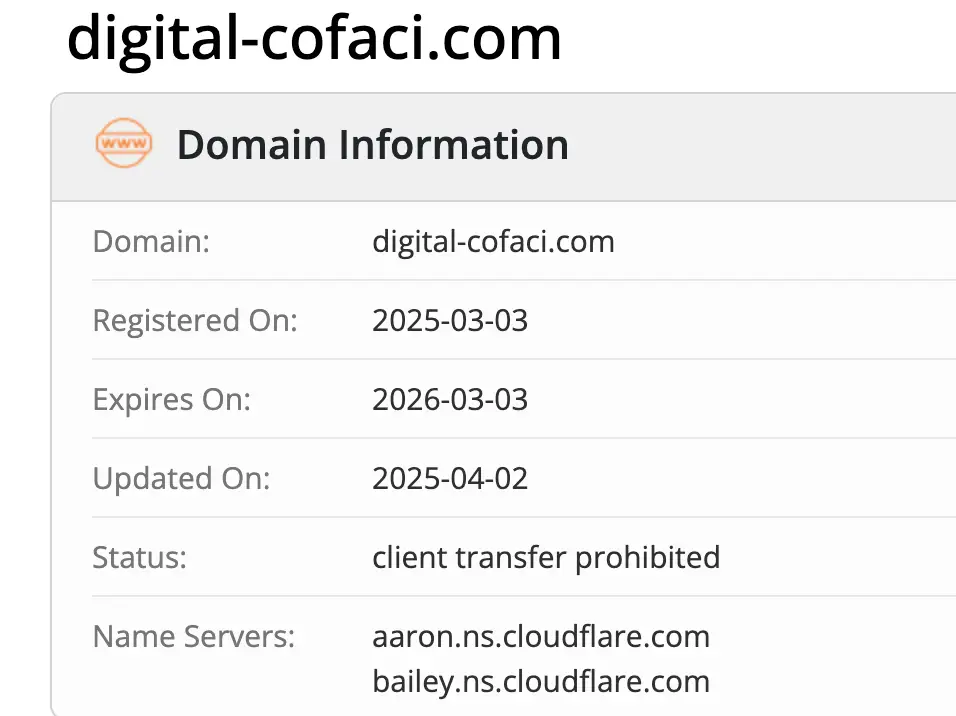Select the registered date 2025-03-03
This screenshot has width=956, height=716.
(450, 320)
